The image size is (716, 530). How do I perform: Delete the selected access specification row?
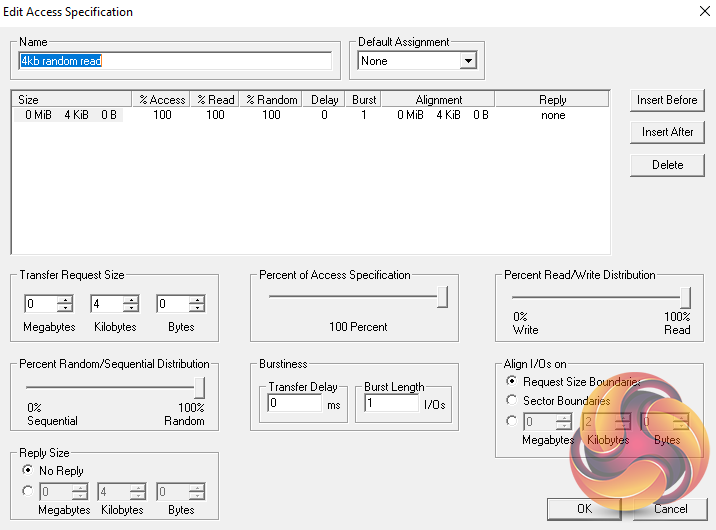pyautogui.click(x=667, y=165)
